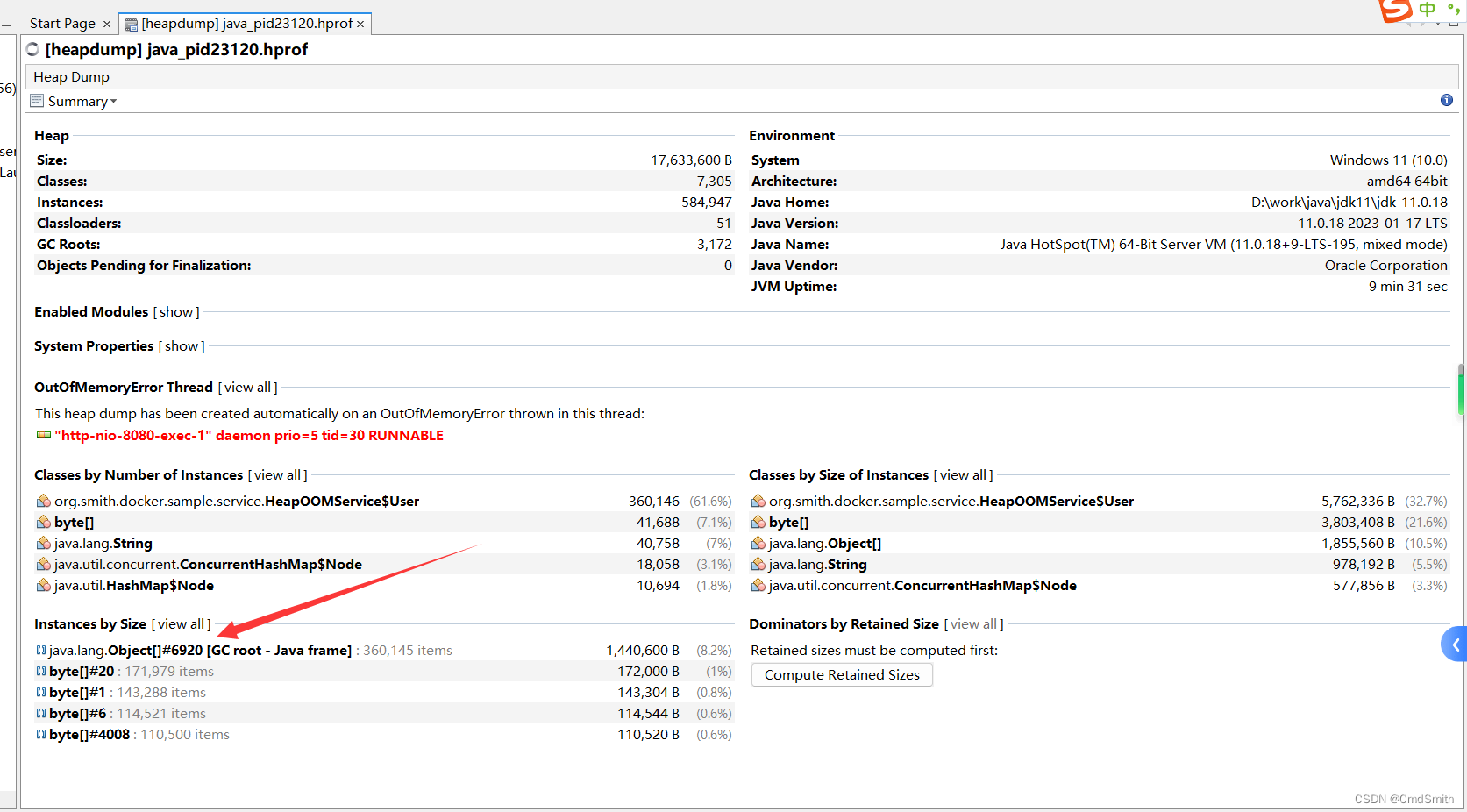
Task: View all Dominators by Retained Size
Action: click(974, 624)
